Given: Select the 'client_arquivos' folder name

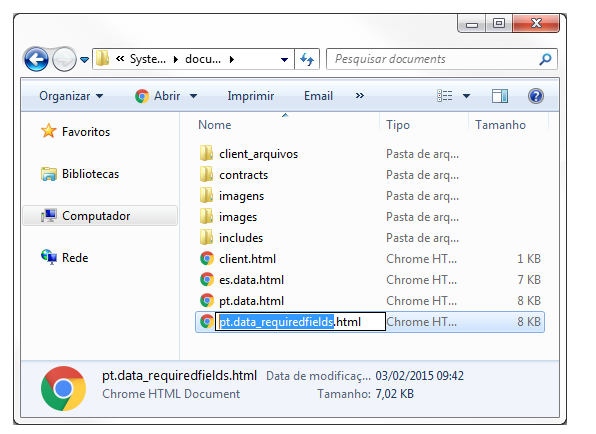Looking at the screenshot, I should [258, 154].
